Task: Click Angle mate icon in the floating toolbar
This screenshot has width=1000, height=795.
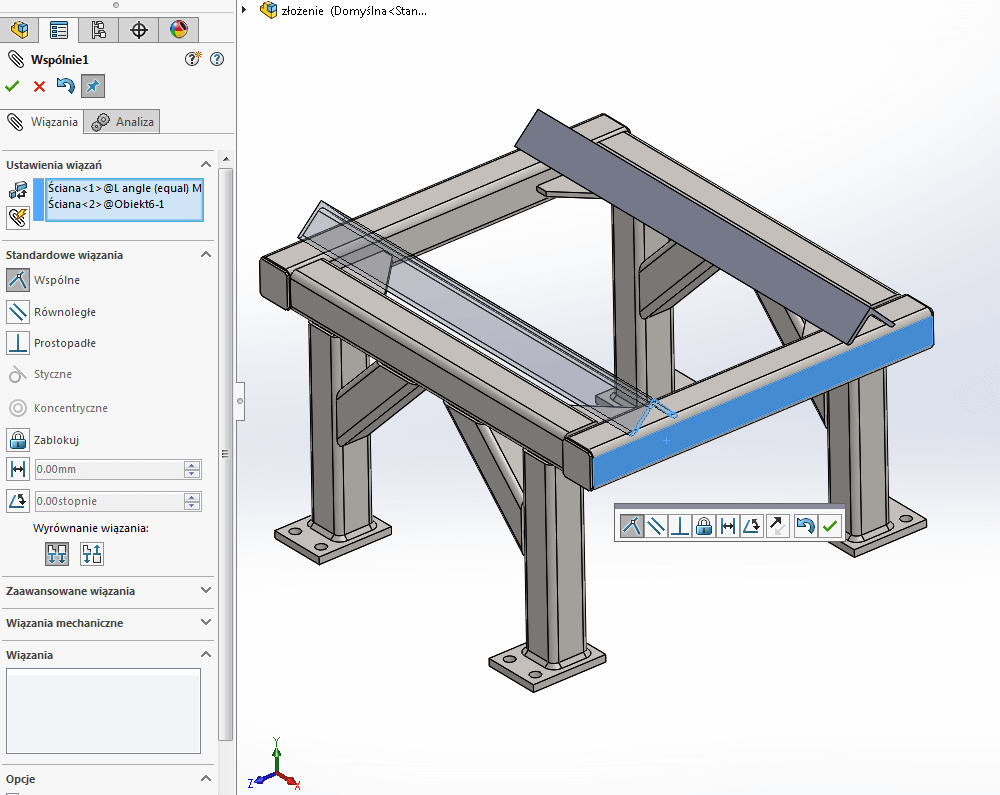Action: [x=753, y=526]
